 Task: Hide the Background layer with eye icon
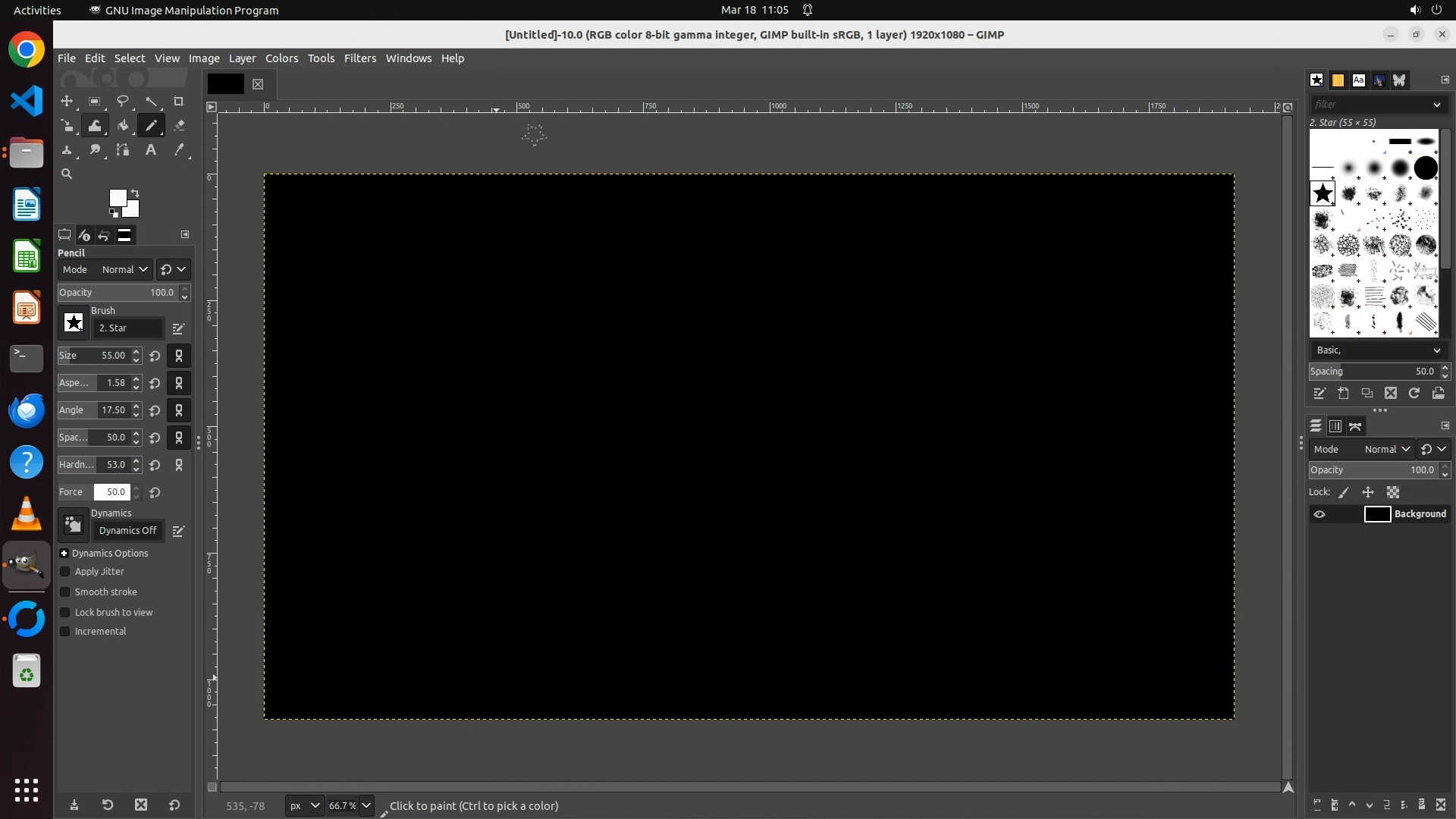pyautogui.click(x=1319, y=514)
